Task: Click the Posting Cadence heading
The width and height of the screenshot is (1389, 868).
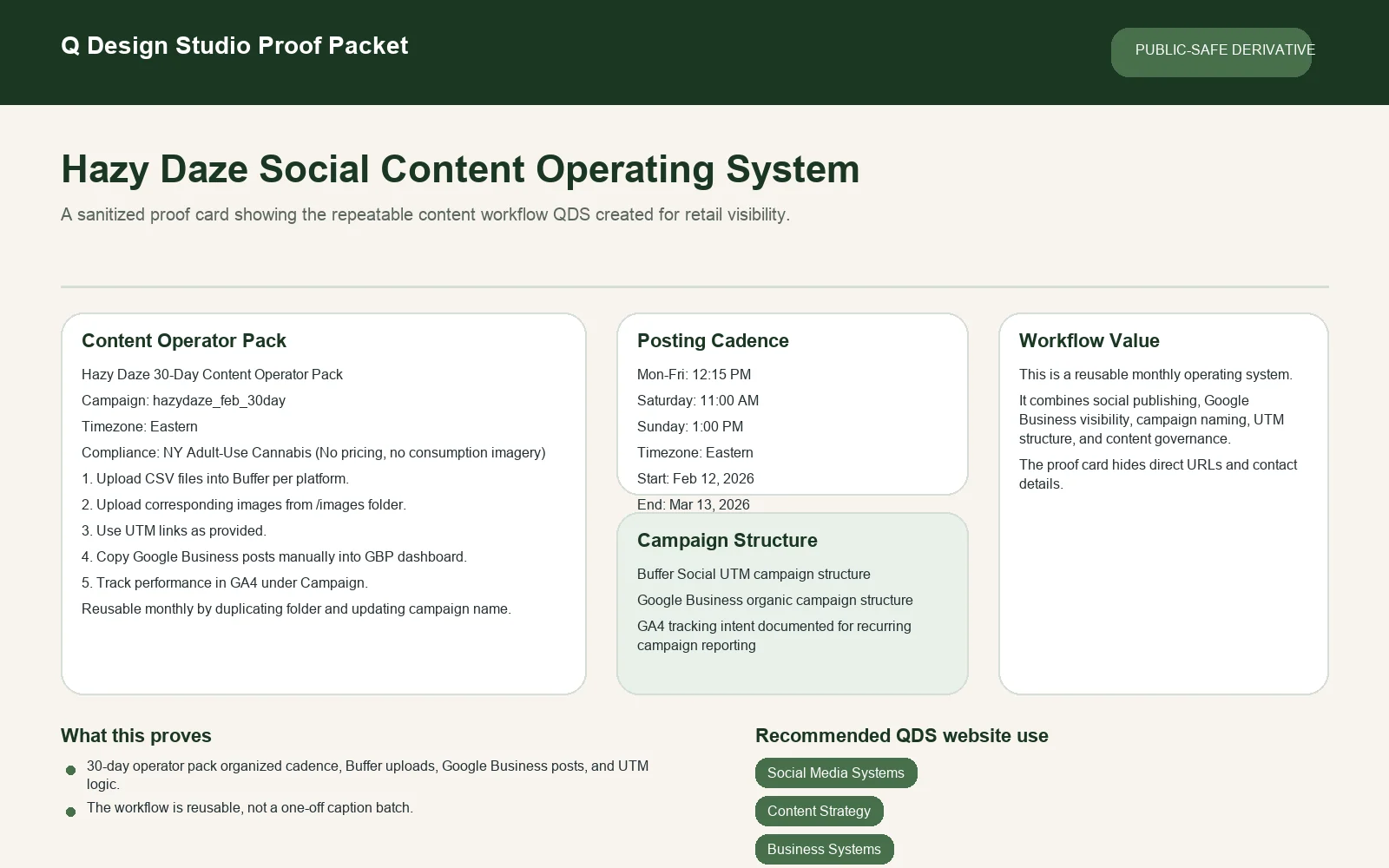Action: [x=713, y=340]
